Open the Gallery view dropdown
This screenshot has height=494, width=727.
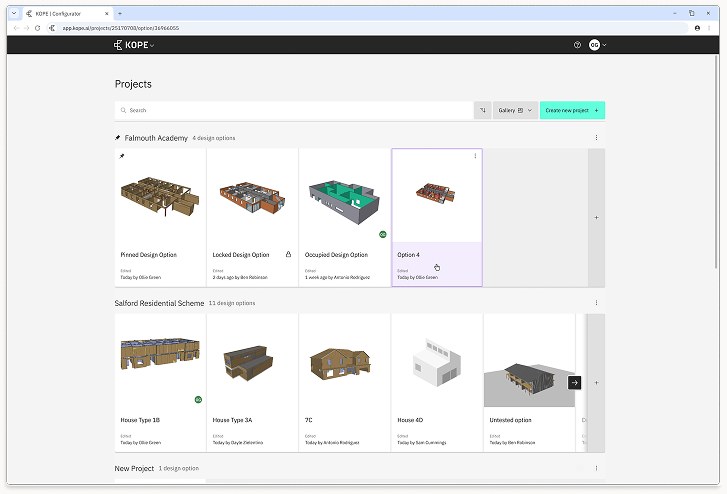pos(515,110)
